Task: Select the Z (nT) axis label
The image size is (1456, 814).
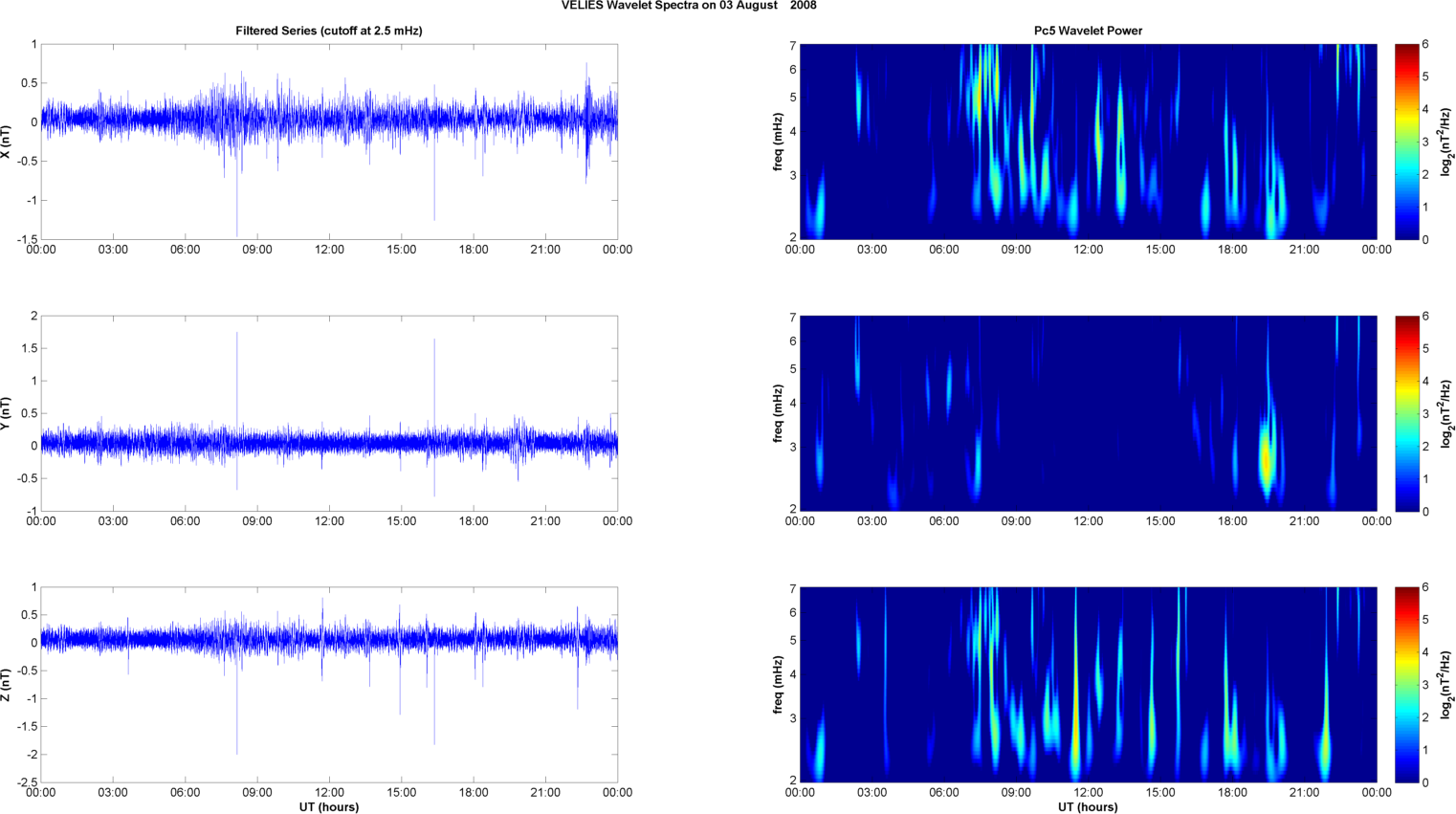Action: (x=7, y=685)
